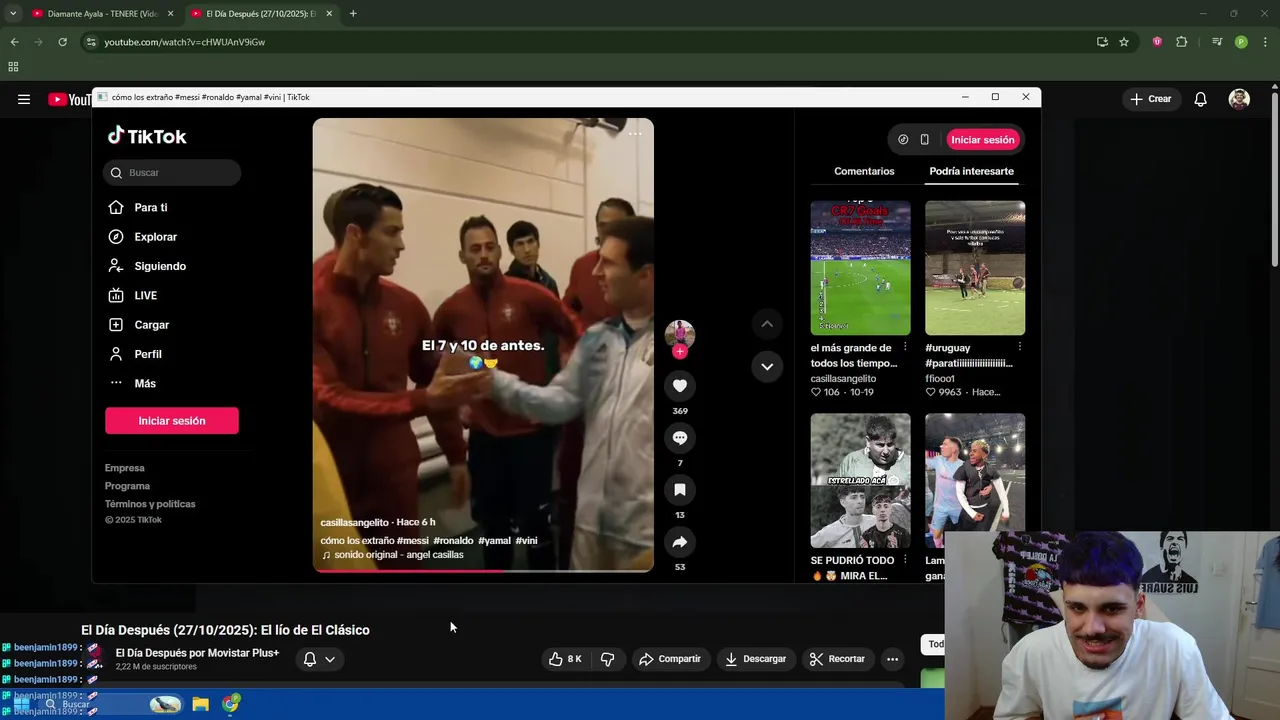Open Chrome three-dot menu
This screenshot has width=1280, height=720.
pyautogui.click(x=1263, y=42)
